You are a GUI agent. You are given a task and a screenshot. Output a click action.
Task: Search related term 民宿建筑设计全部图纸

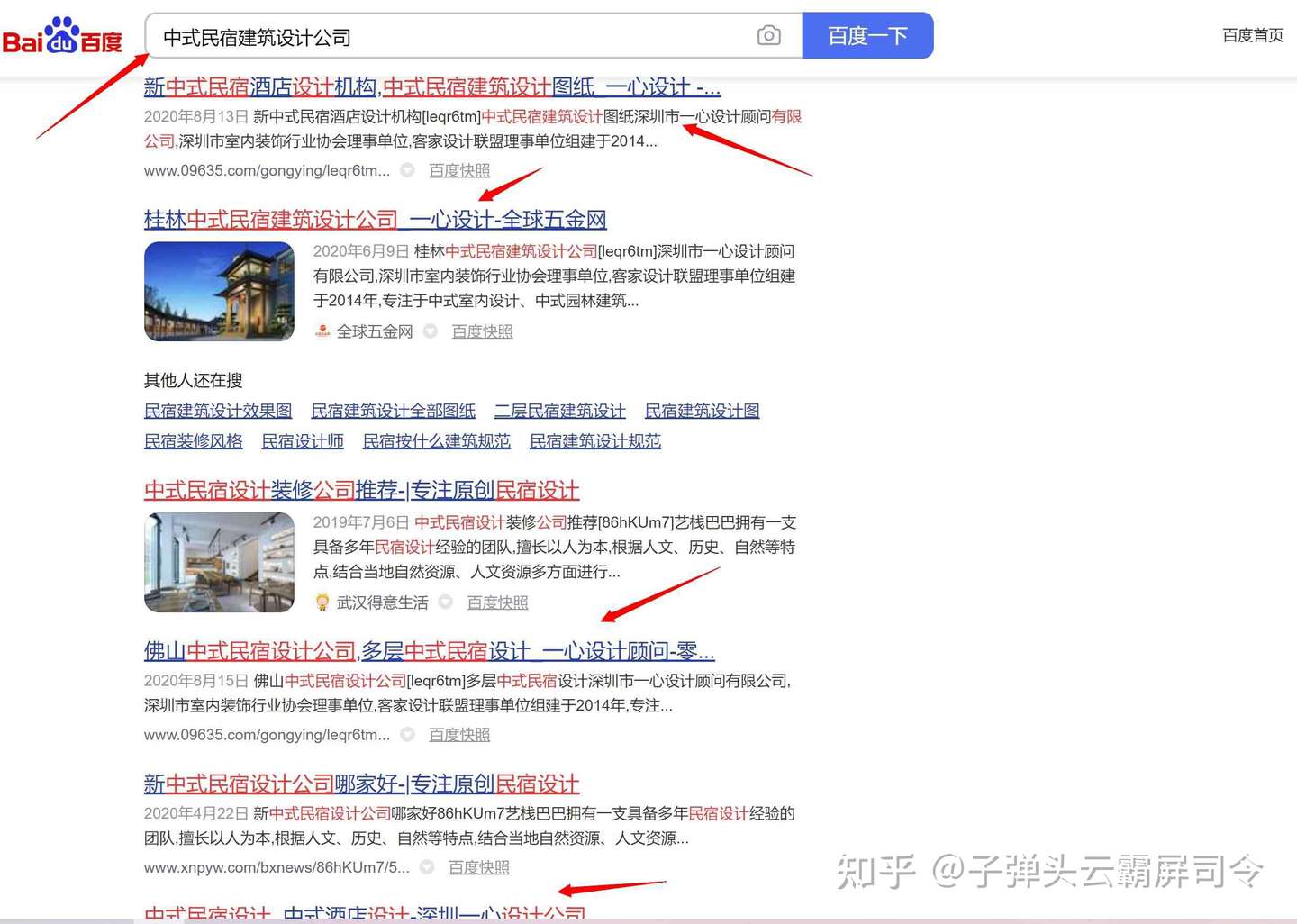(393, 411)
